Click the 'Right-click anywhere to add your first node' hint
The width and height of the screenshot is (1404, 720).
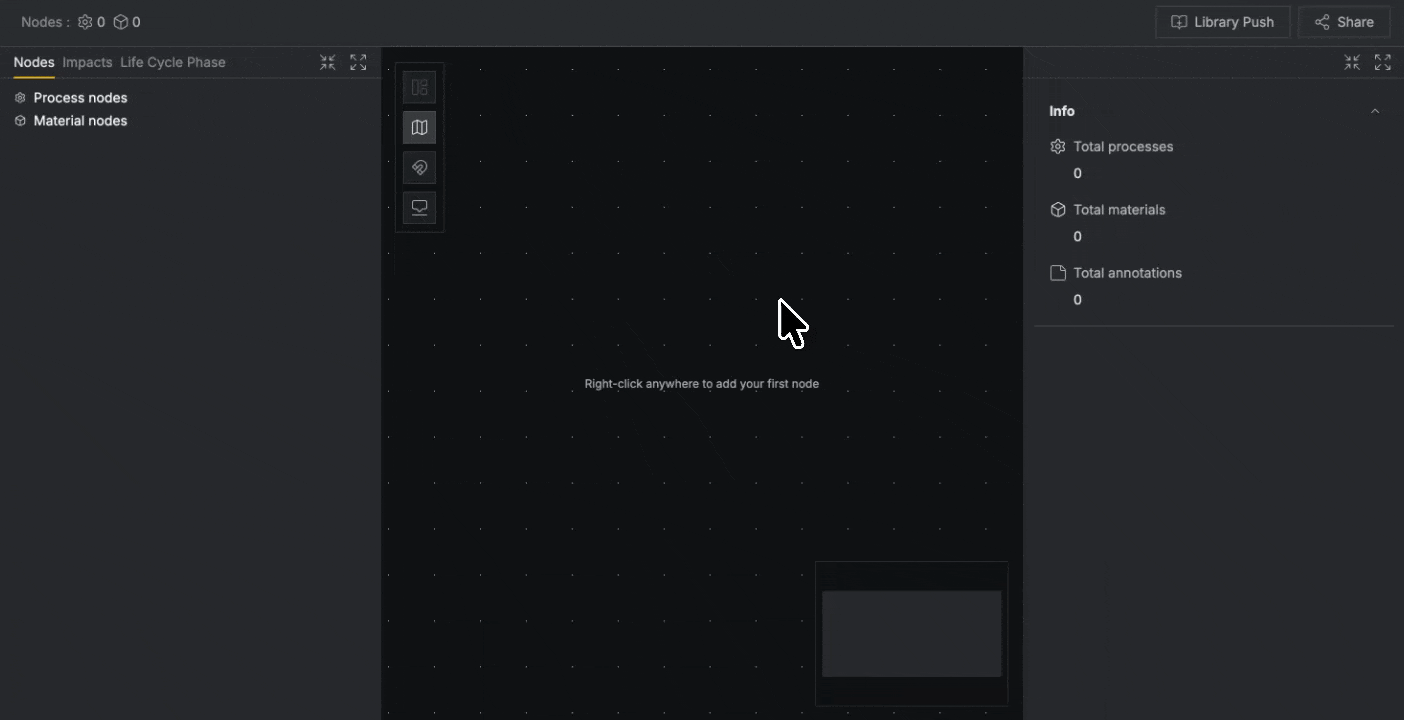(702, 384)
